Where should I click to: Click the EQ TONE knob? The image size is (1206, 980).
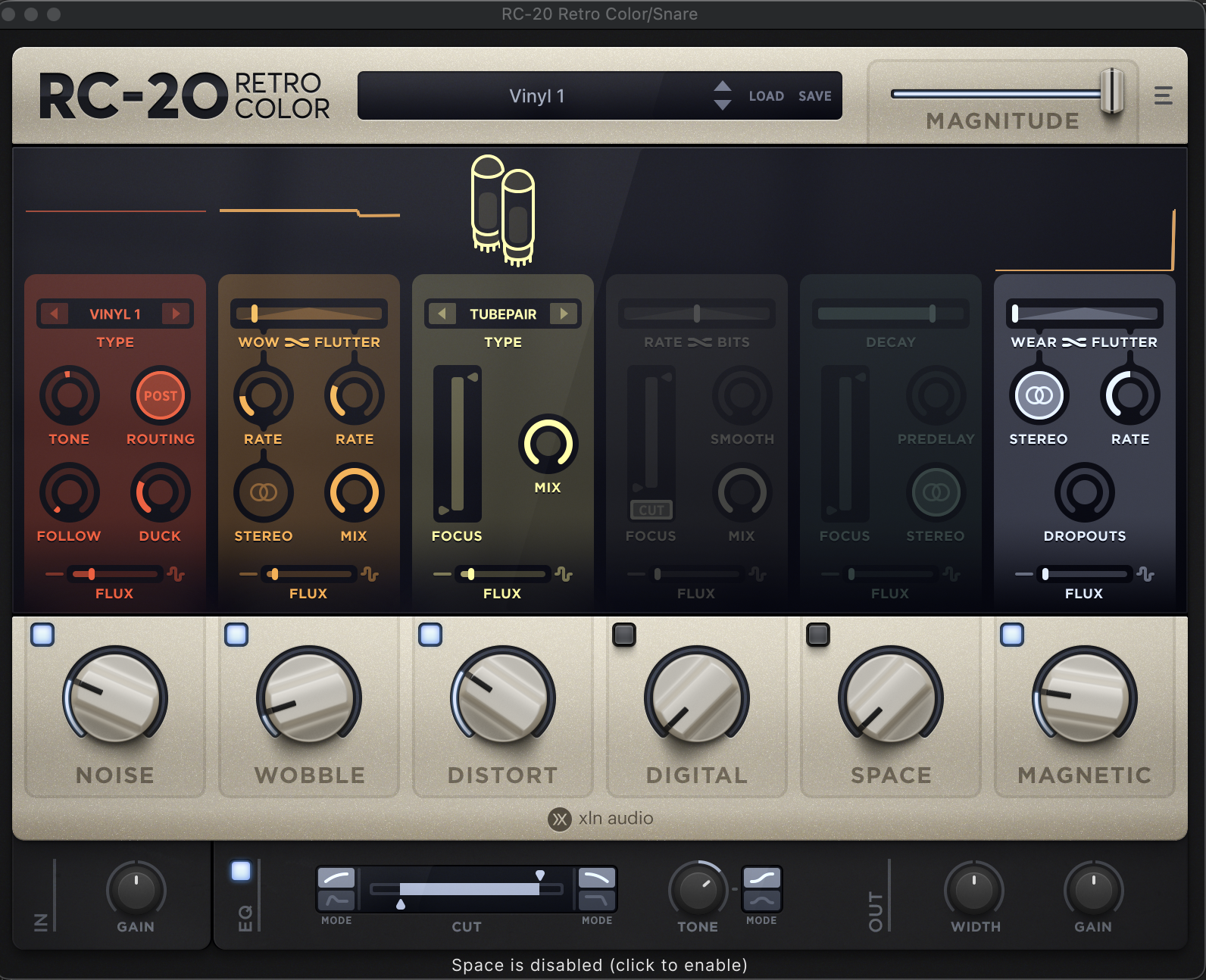(698, 890)
